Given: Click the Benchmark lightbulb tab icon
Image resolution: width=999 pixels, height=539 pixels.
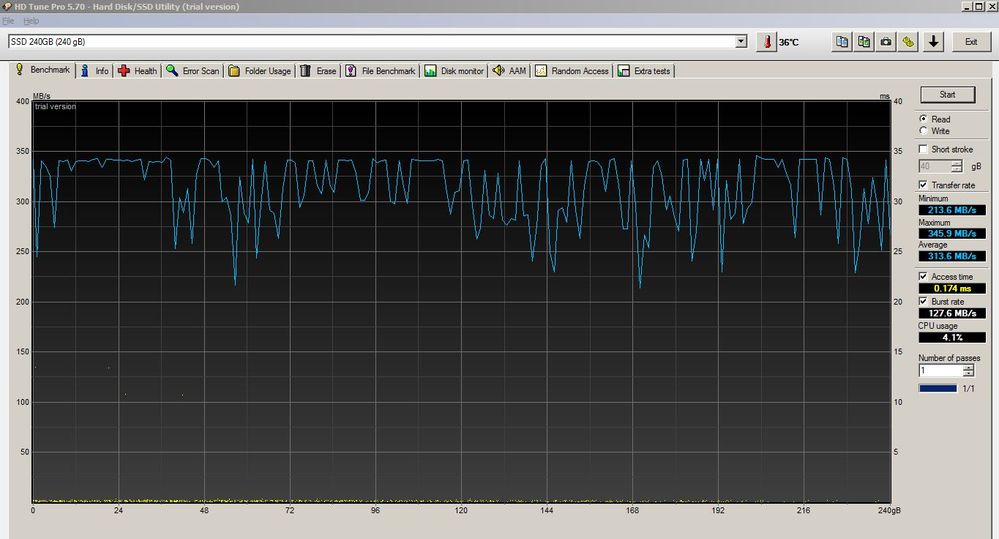Looking at the screenshot, I should click(20, 69).
